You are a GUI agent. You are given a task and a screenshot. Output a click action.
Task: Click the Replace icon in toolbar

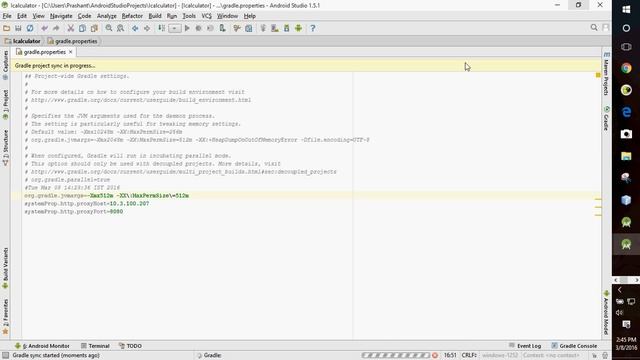click(x=120, y=28)
